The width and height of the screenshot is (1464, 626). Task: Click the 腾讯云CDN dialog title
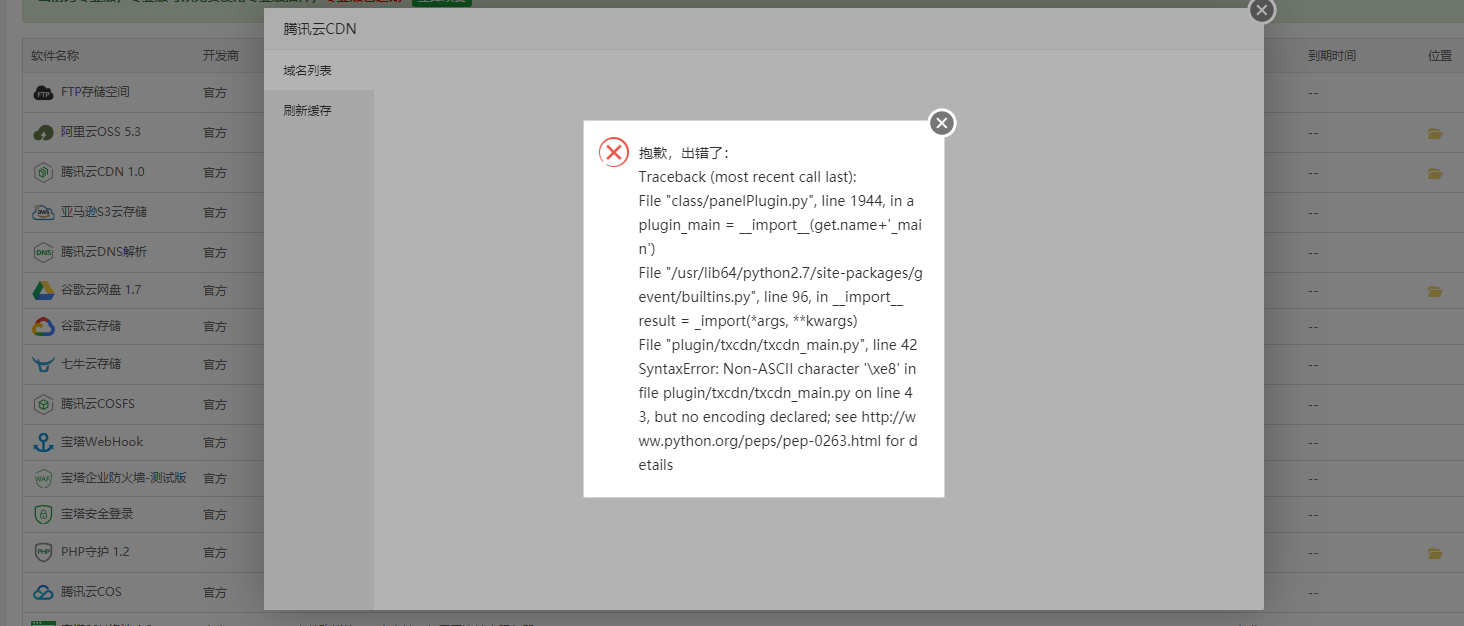pos(320,29)
